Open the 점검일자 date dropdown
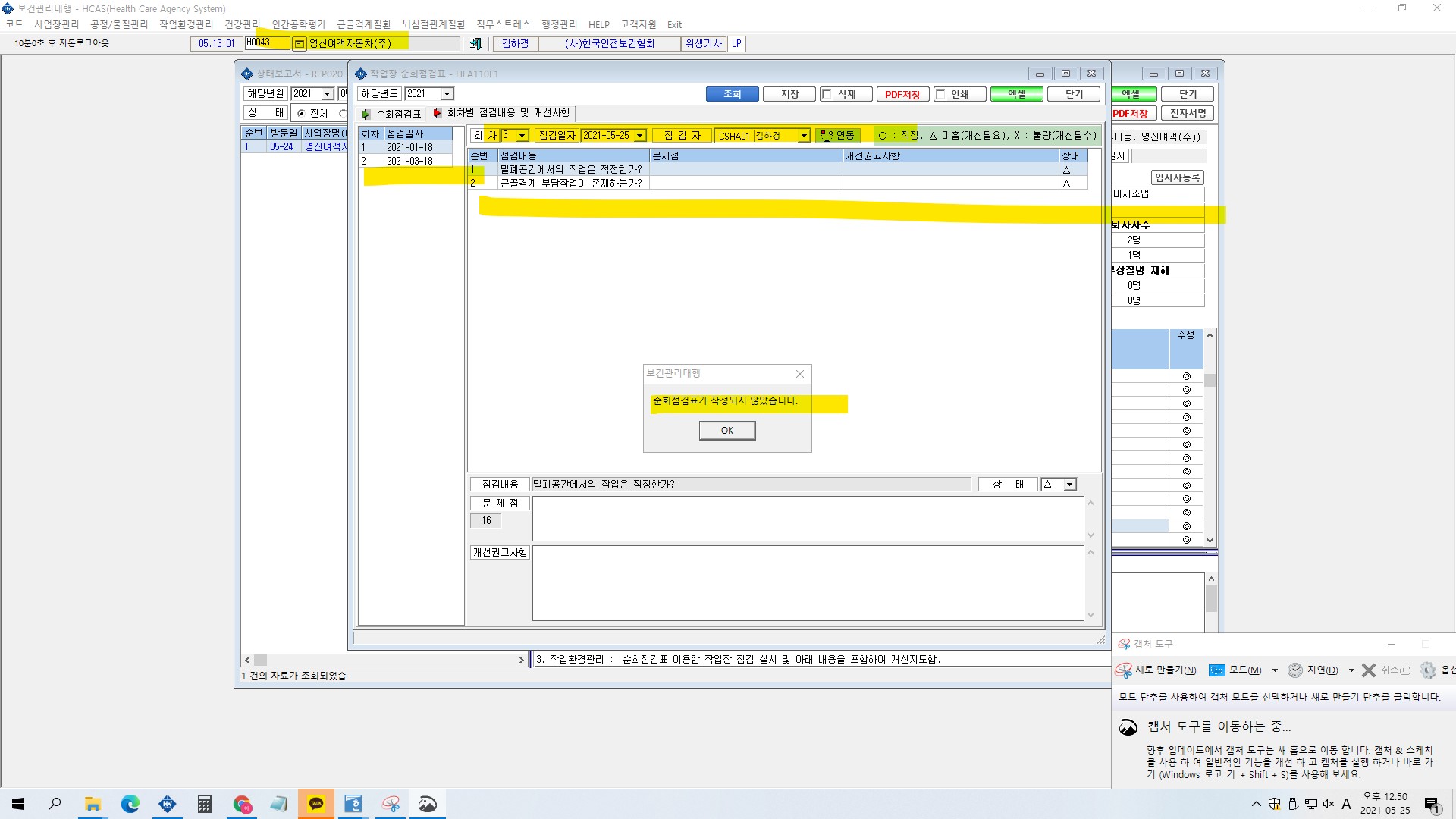Screen dimensions: 1456x819 pos(640,136)
